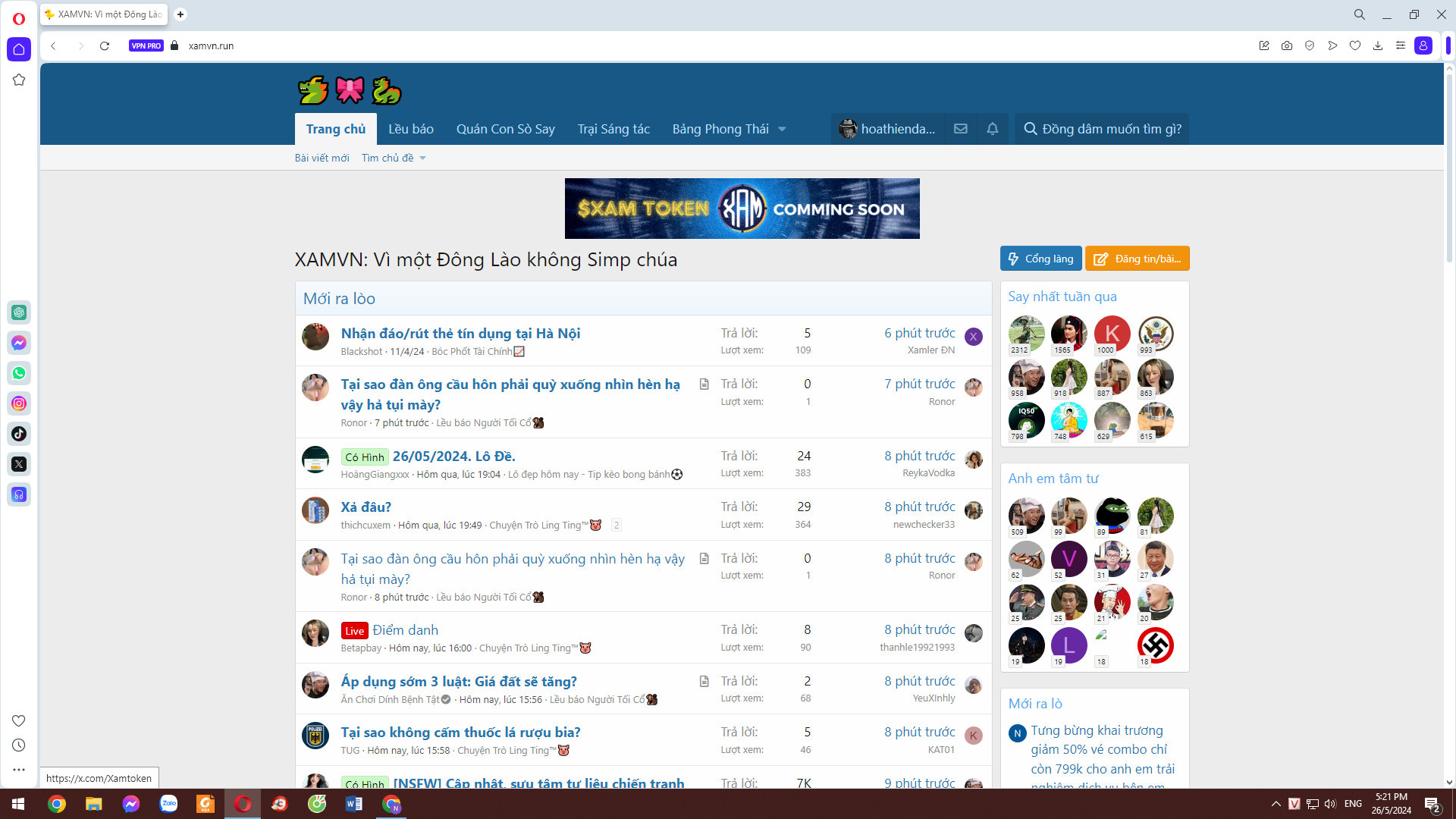Open the forum inbox envelope icon

(x=960, y=129)
